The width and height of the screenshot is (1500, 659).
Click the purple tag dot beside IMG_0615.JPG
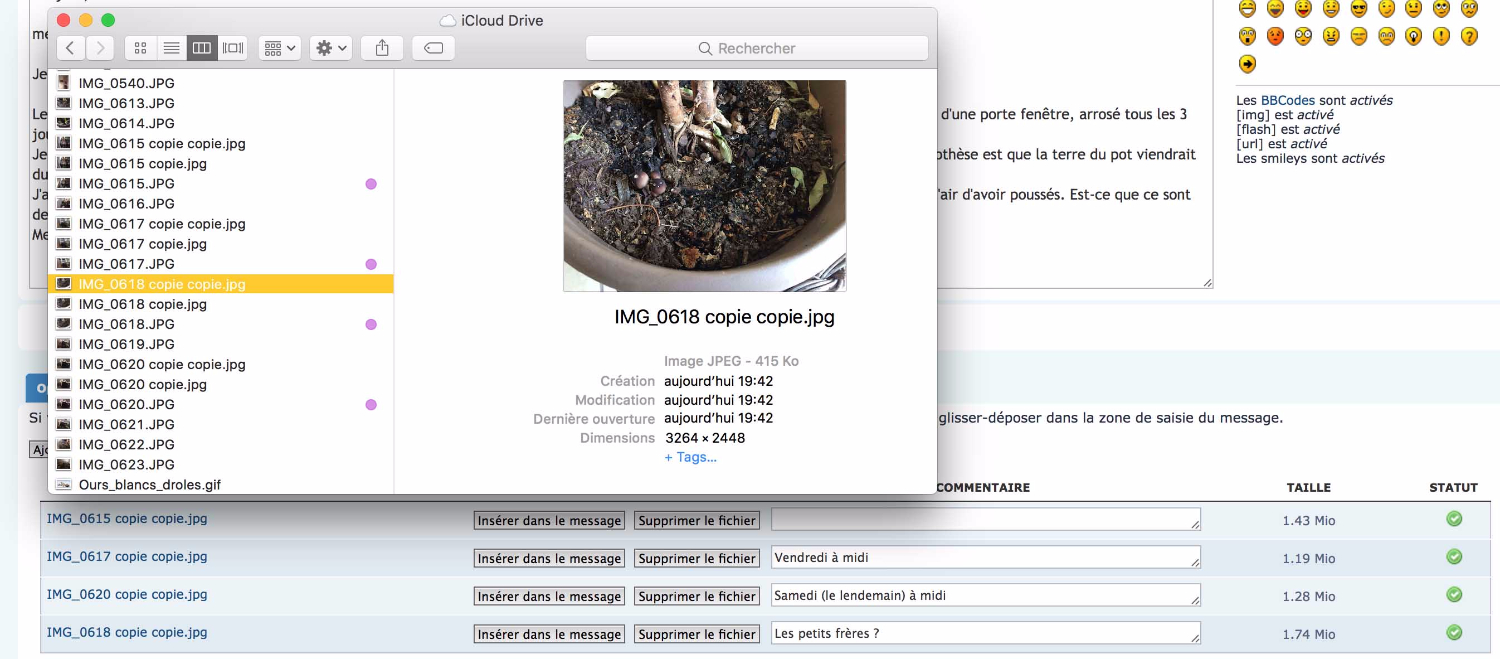click(371, 184)
